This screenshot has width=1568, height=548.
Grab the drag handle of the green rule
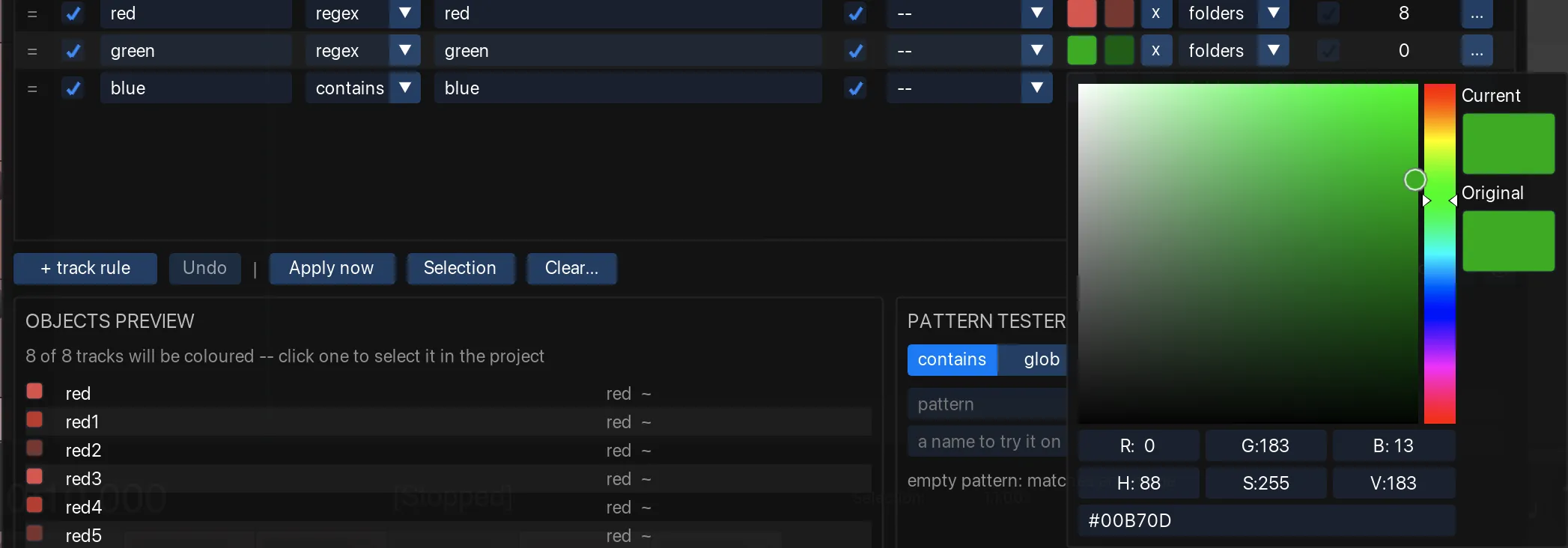tap(32, 51)
